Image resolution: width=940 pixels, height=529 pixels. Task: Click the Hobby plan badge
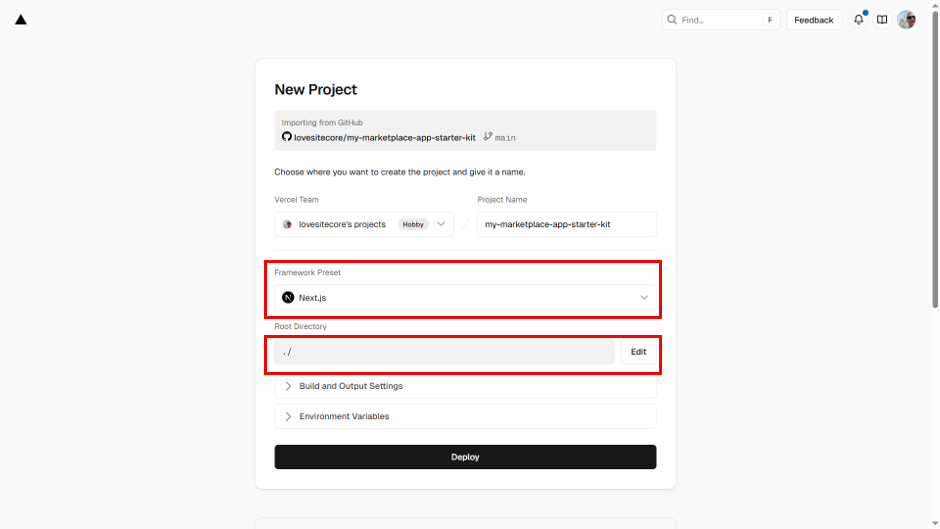click(413, 225)
